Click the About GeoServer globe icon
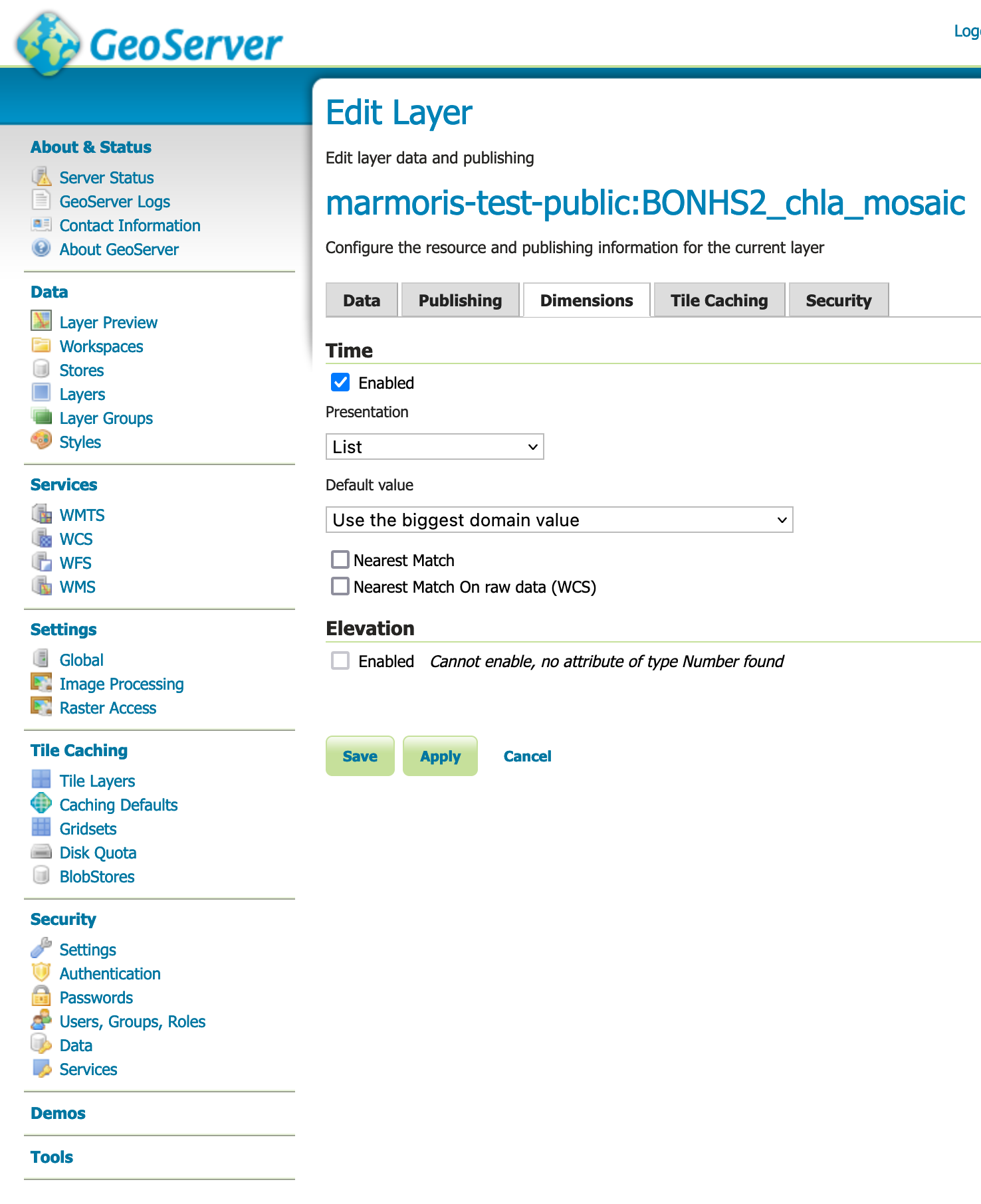981x1204 pixels. tap(41, 249)
